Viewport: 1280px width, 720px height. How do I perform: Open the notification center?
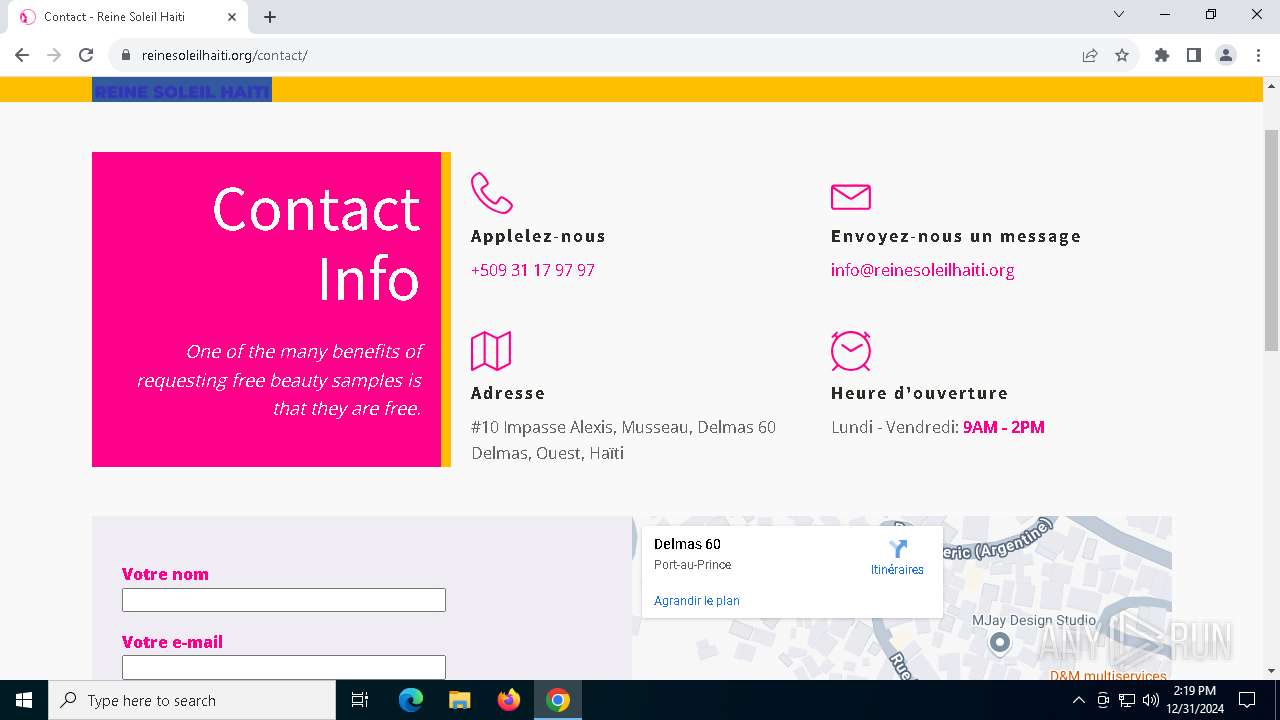click(1247, 700)
